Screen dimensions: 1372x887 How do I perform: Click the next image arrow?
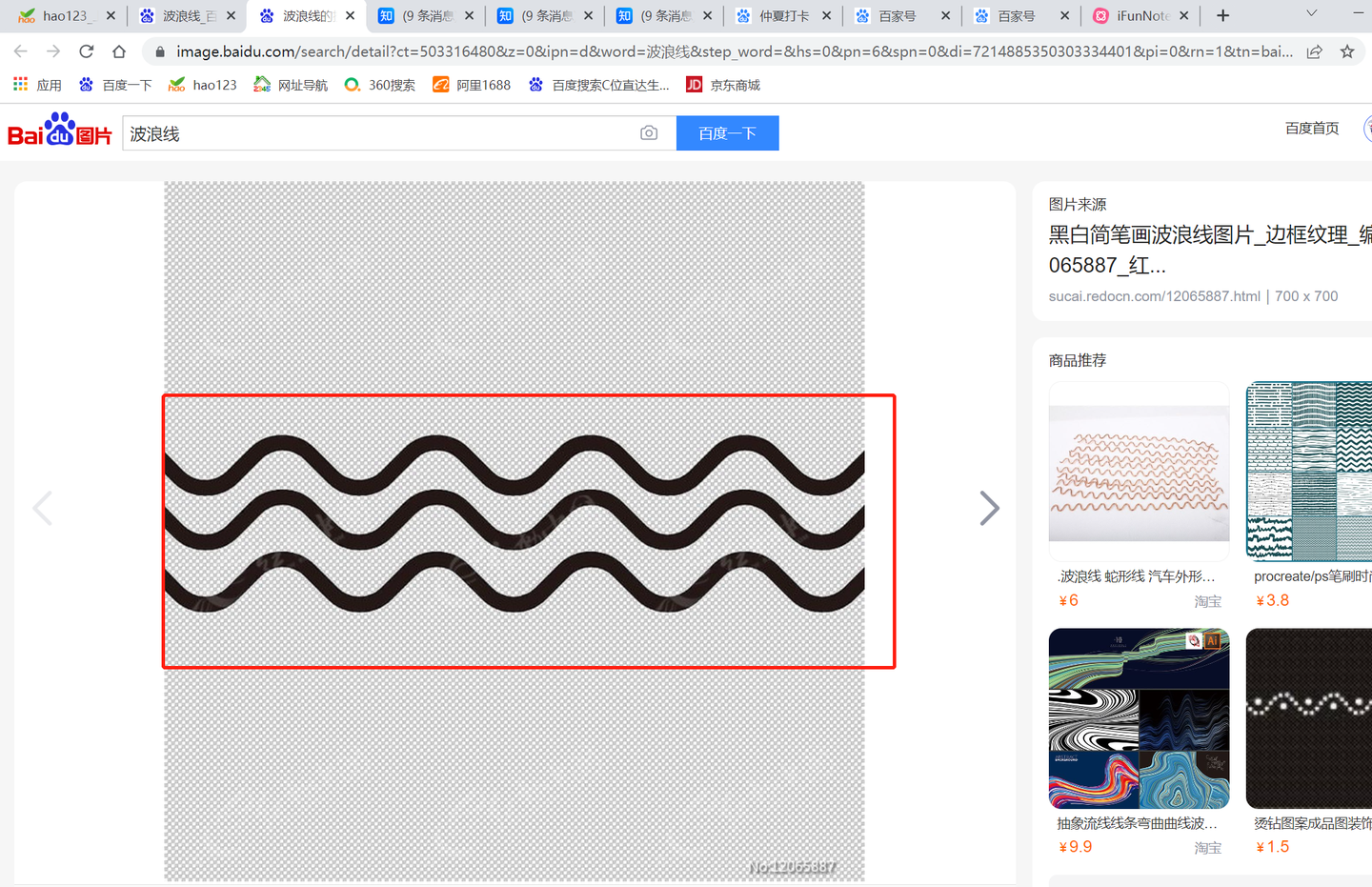(x=989, y=508)
